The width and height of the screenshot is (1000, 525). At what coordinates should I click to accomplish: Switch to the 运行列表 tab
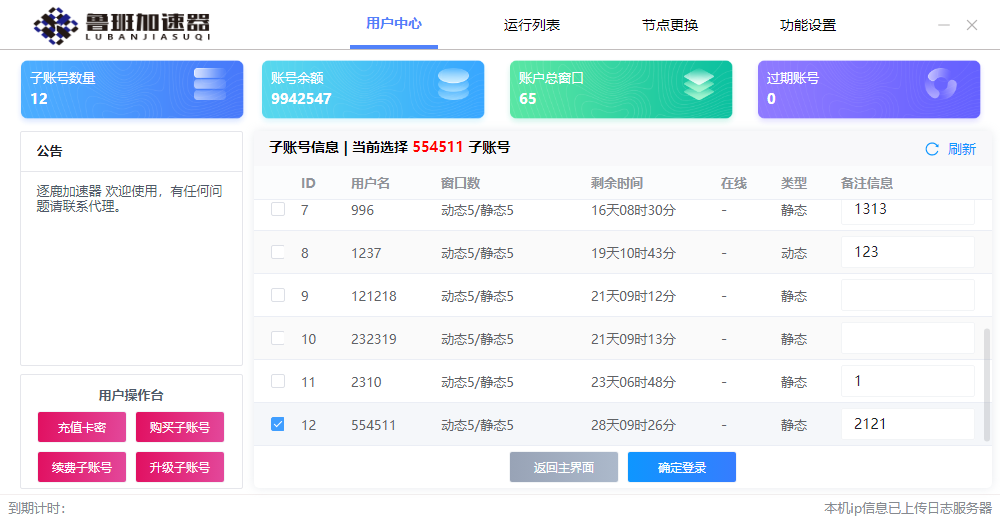532,25
